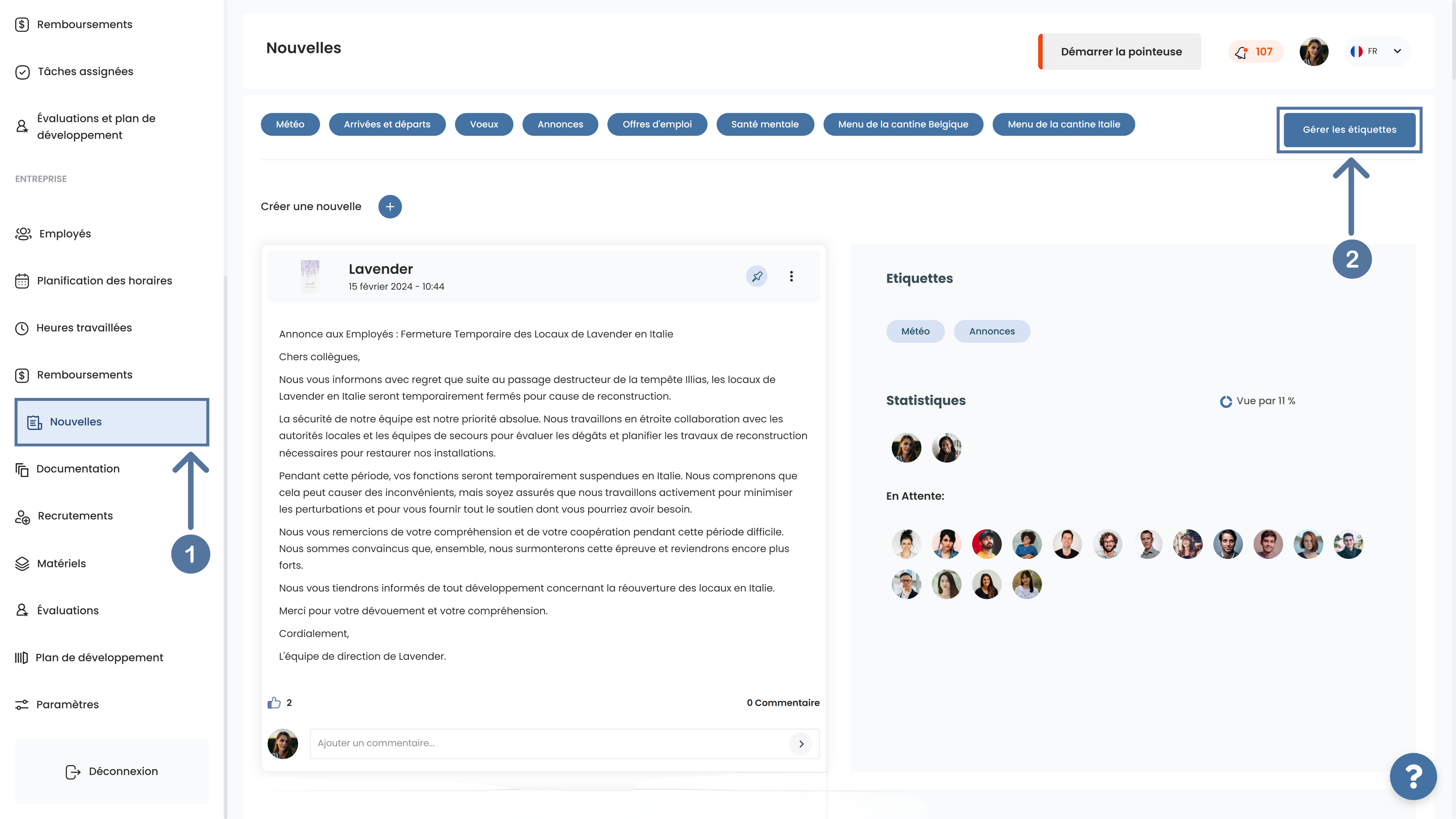The width and height of the screenshot is (1456, 819).
Task: Open Évaluations in sidebar
Action: tap(57, 611)
